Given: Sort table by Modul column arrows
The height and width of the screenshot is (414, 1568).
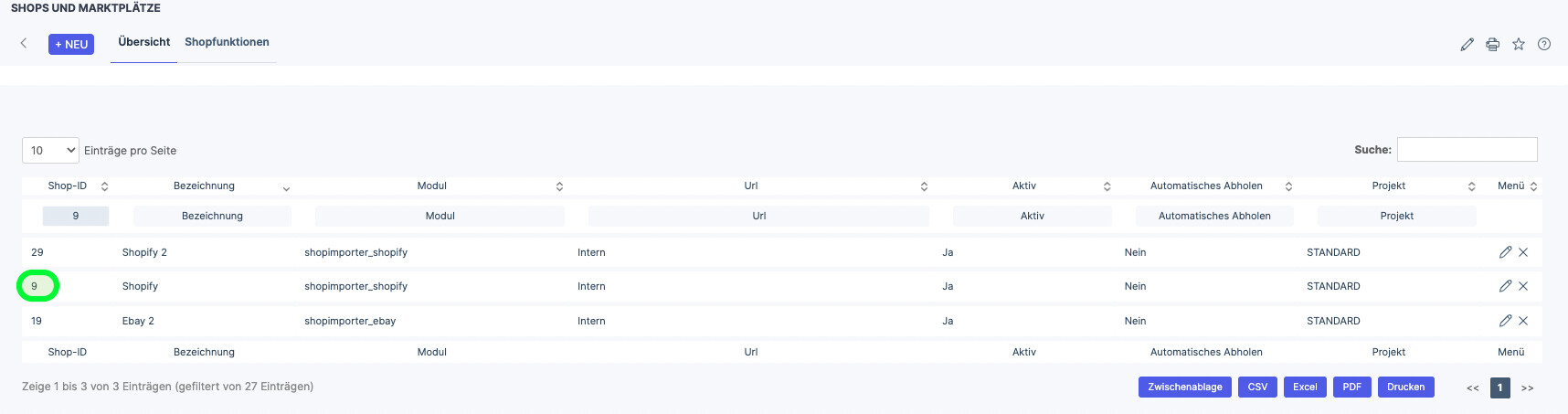Looking at the screenshot, I should coord(559,186).
